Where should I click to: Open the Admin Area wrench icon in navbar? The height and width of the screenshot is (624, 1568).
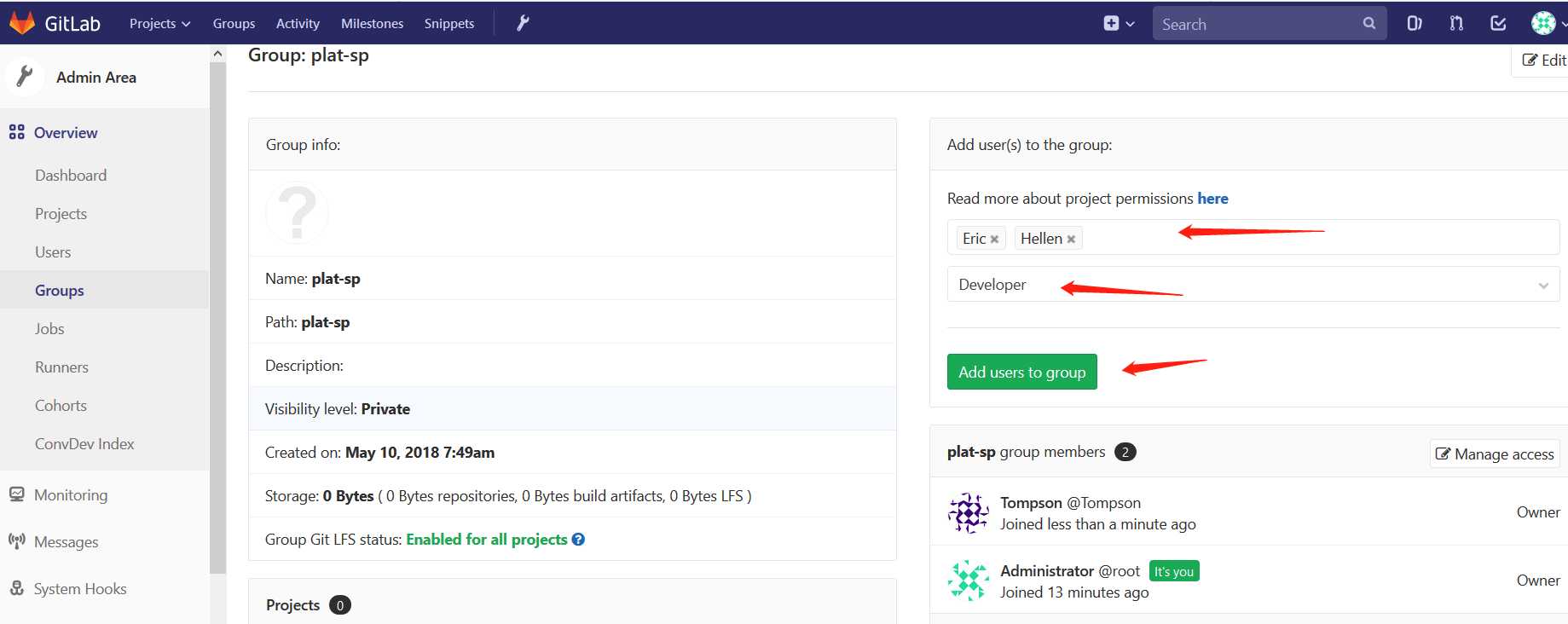[x=523, y=23]
